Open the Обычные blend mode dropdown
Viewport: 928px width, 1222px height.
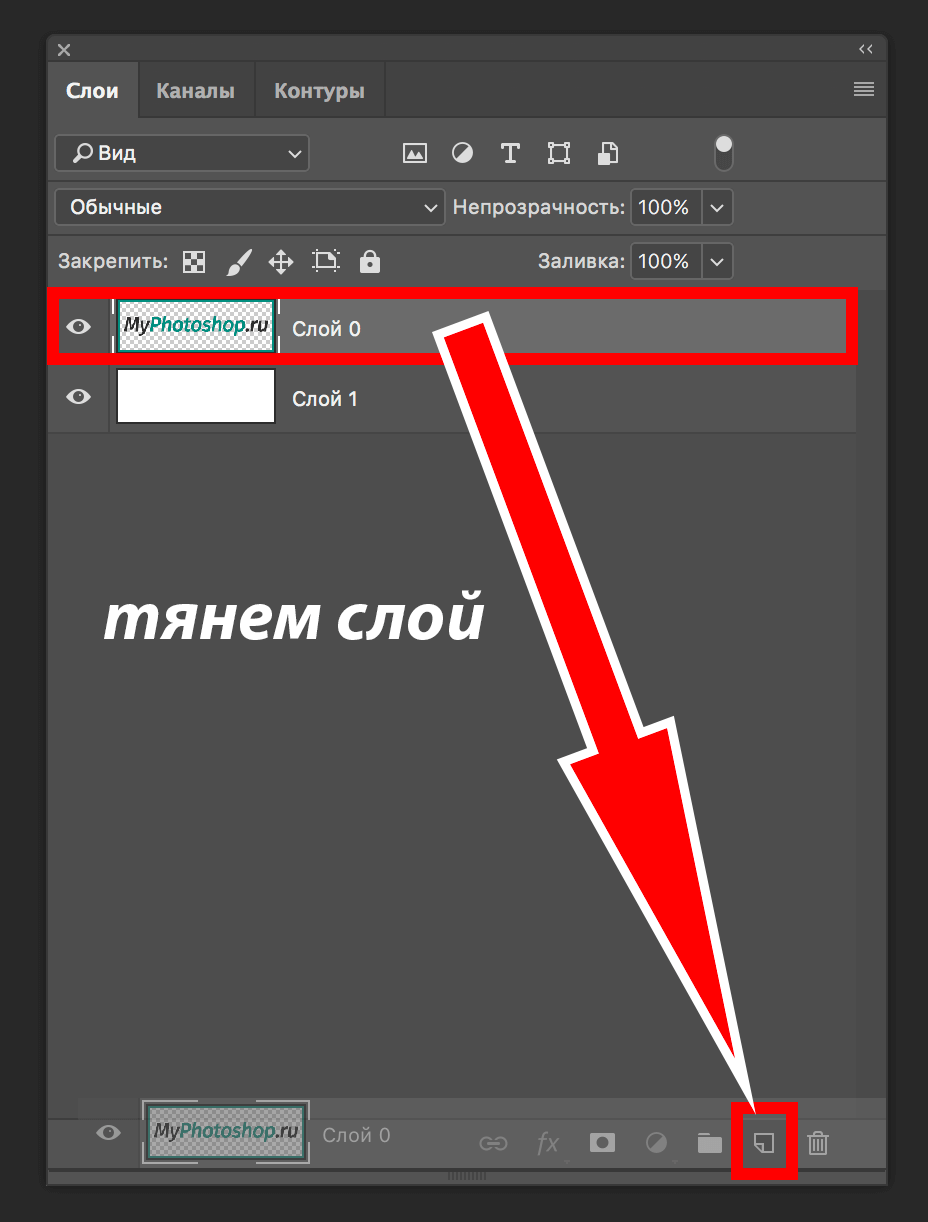[x=249, y=207]
